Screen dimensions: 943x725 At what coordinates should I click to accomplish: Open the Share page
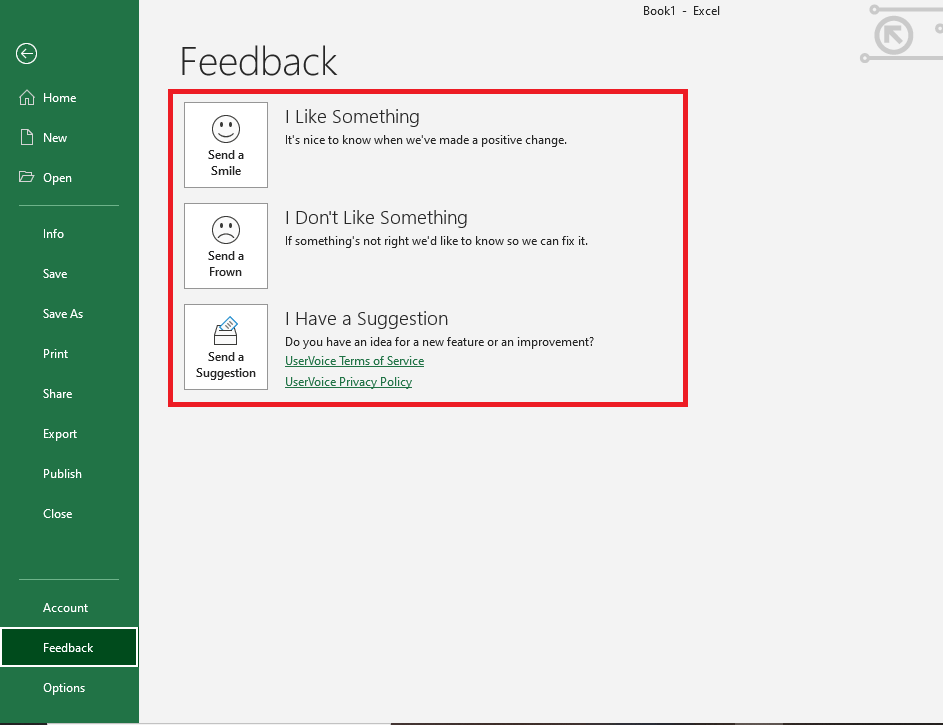[x=69, y=394]
